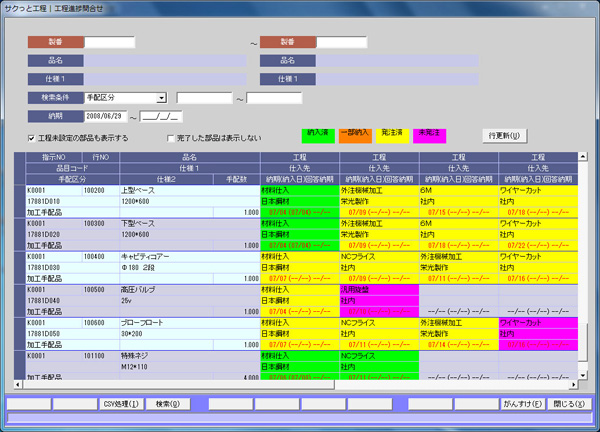Select the キャビティコアー name cell

point(190,257)
